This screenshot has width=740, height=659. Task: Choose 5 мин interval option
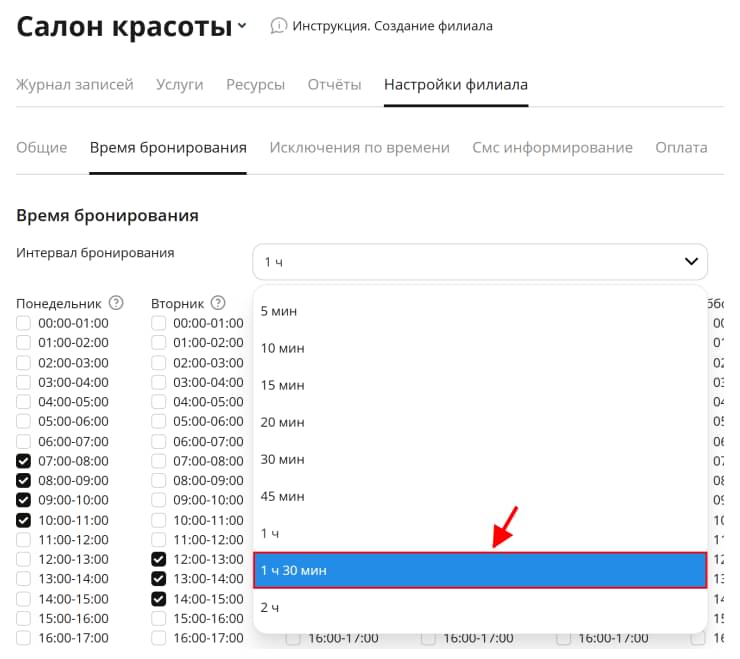coord(480,311)
